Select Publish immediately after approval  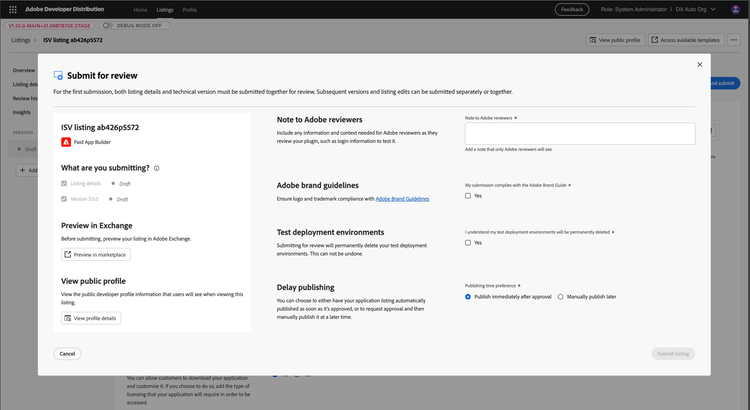[468, 297]
